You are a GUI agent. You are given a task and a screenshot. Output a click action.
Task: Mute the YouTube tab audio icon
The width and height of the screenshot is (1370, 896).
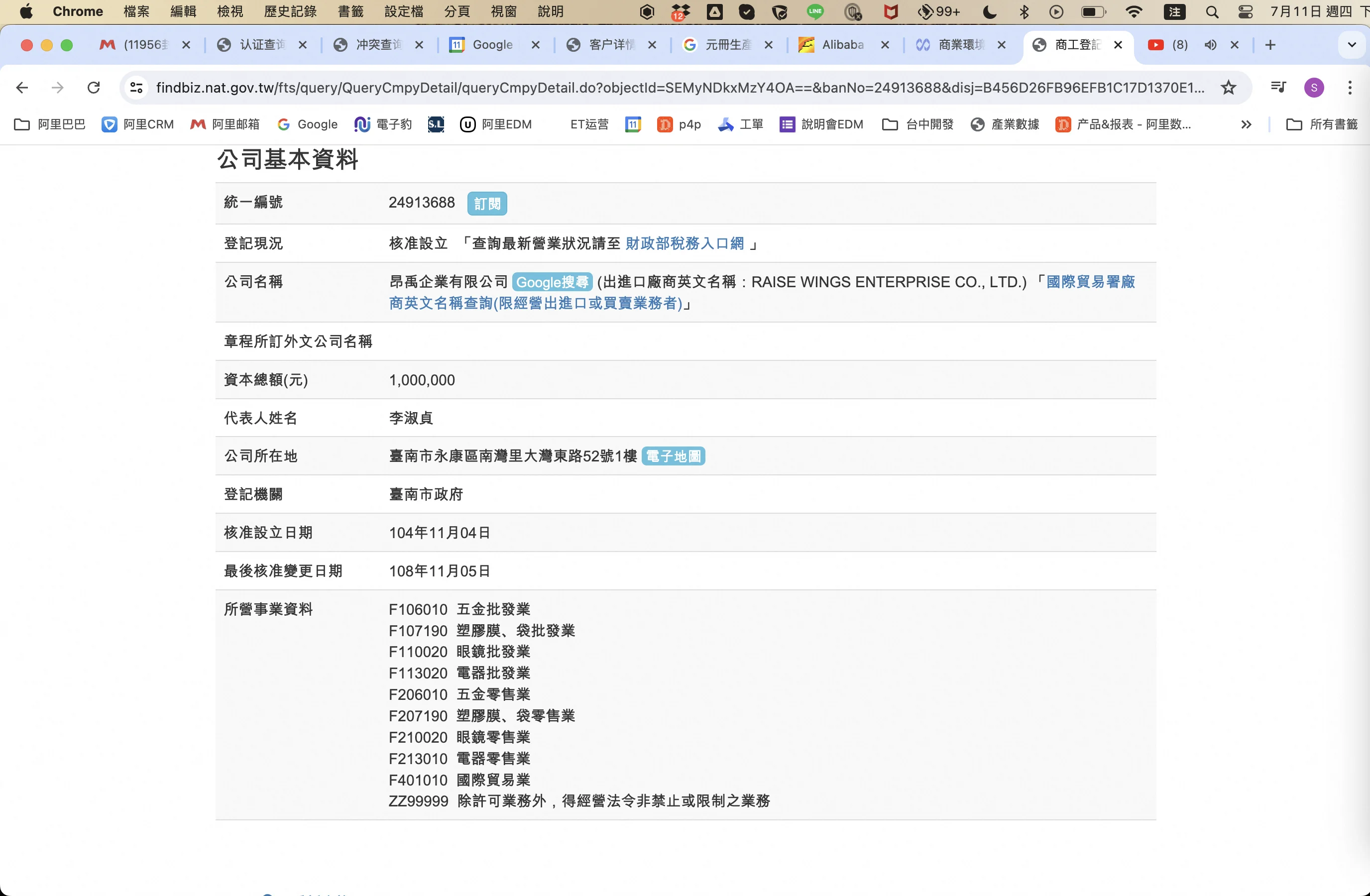(1210, 45)
